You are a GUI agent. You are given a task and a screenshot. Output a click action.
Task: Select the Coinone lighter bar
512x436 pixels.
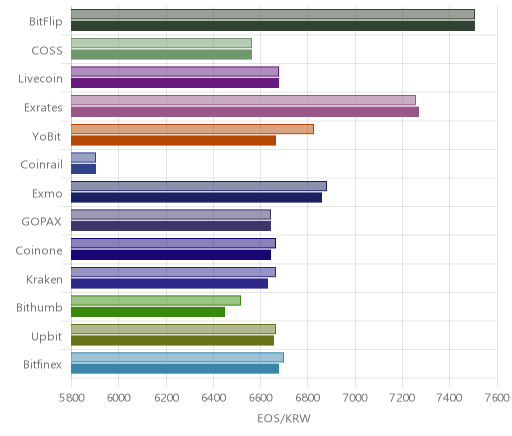click(173, 243)
